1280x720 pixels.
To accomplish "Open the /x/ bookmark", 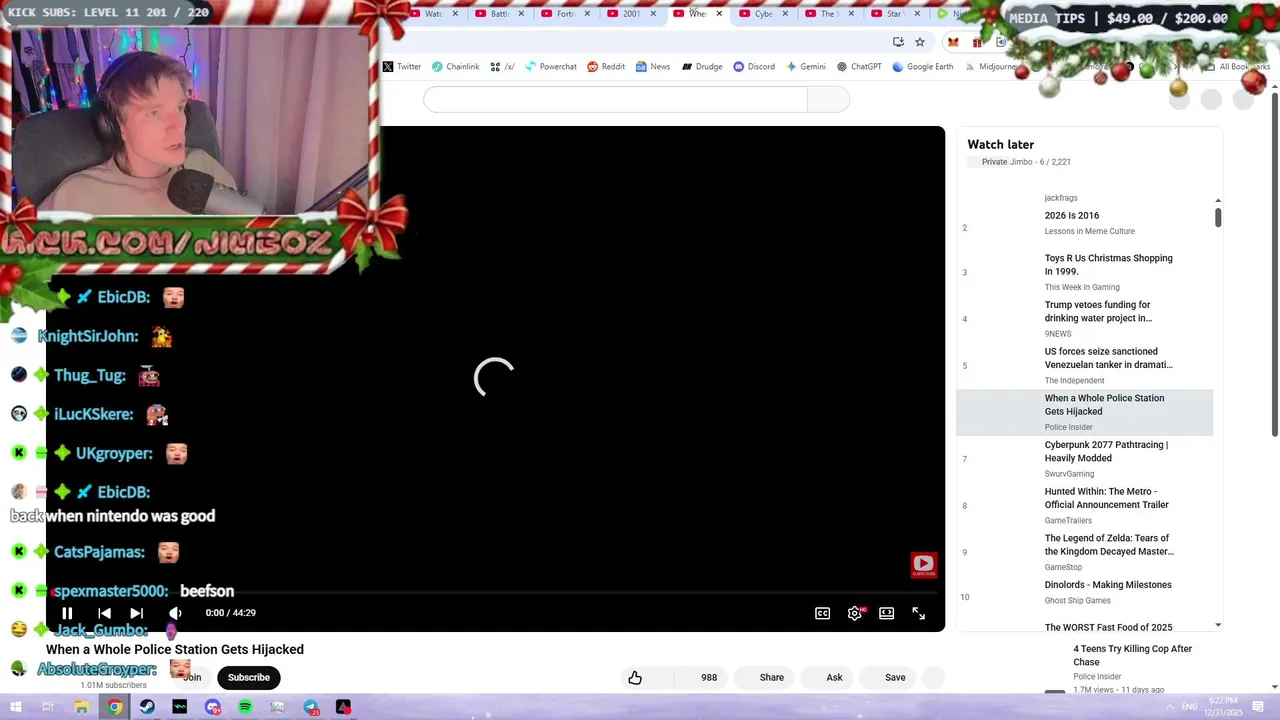I will click(x=502, y=67).
